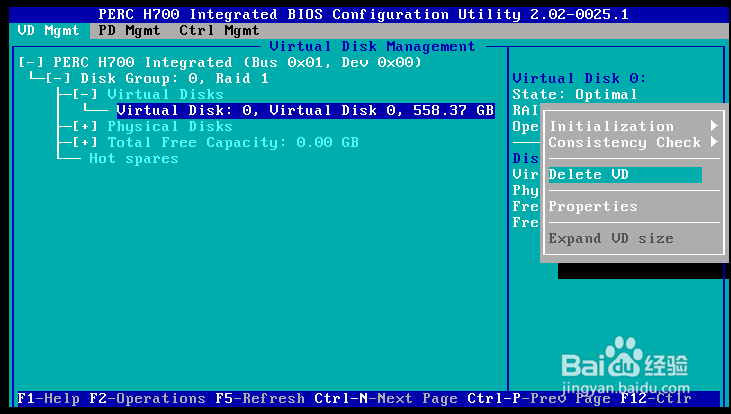This screenshot has height=414, width=731.
Task: Select Virtual Disk 0 558.37 GB row
Action: point(305,110)
